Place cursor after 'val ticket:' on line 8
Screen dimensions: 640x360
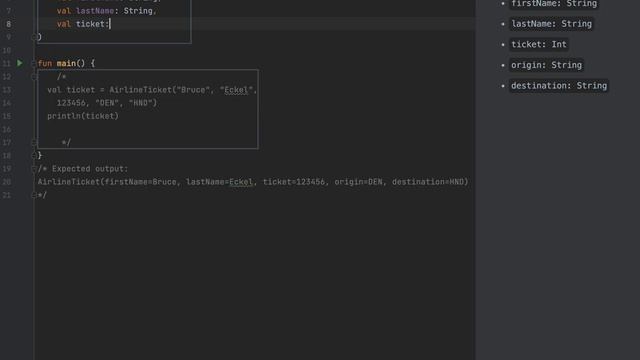[x=110, y=24]
